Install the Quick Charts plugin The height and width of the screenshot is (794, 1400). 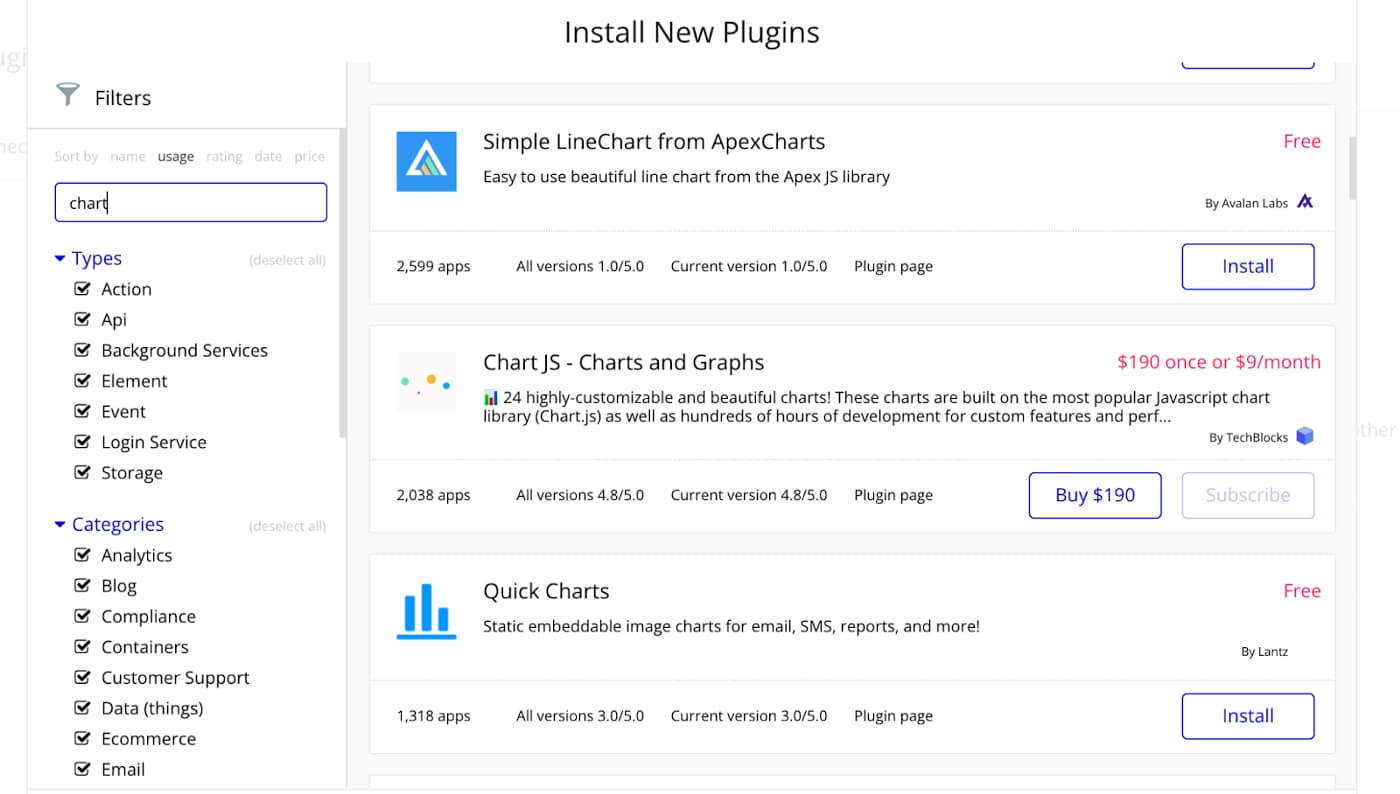click(1248, 716)
